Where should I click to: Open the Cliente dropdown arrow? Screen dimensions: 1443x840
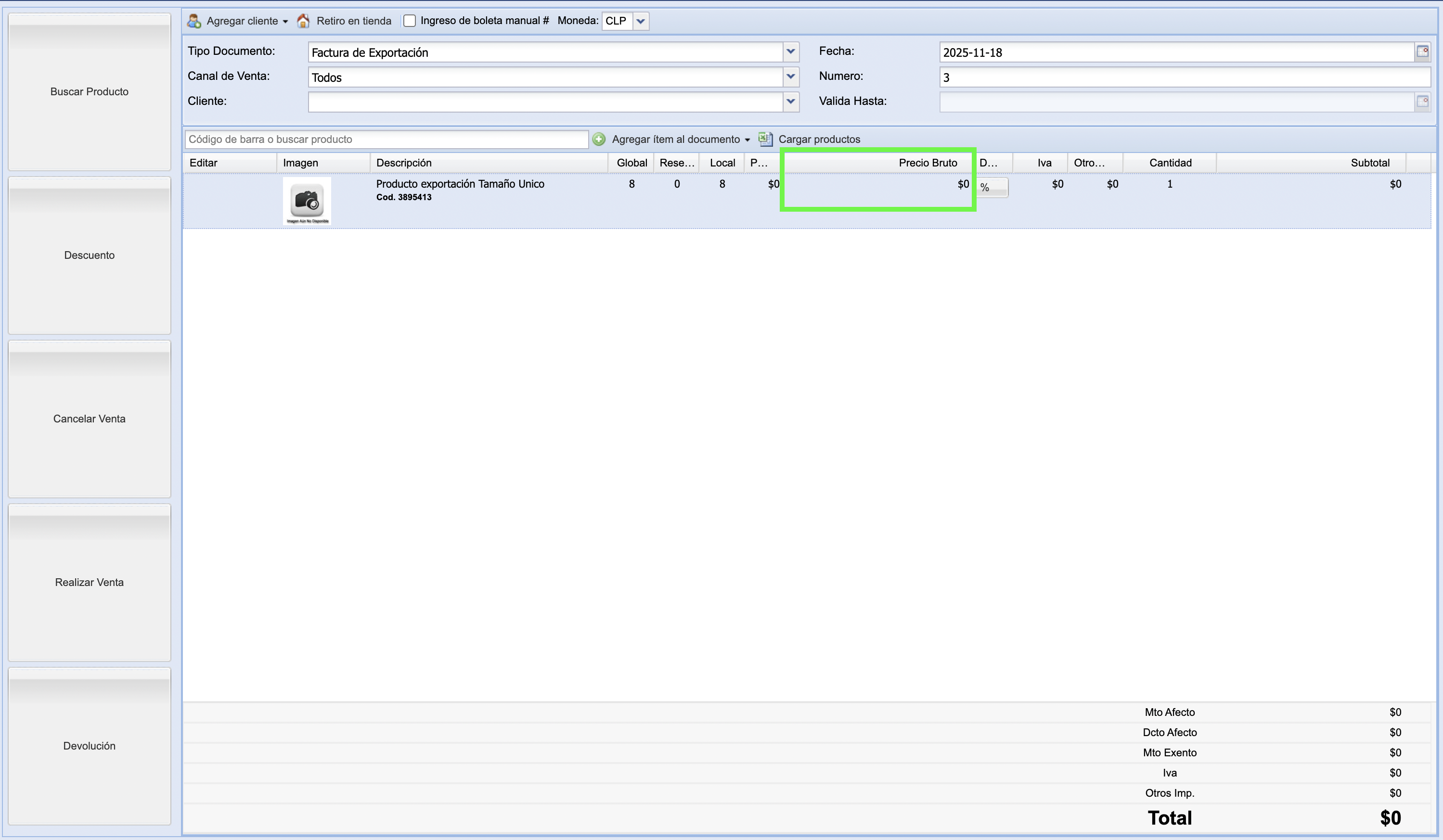pos(791,102)
